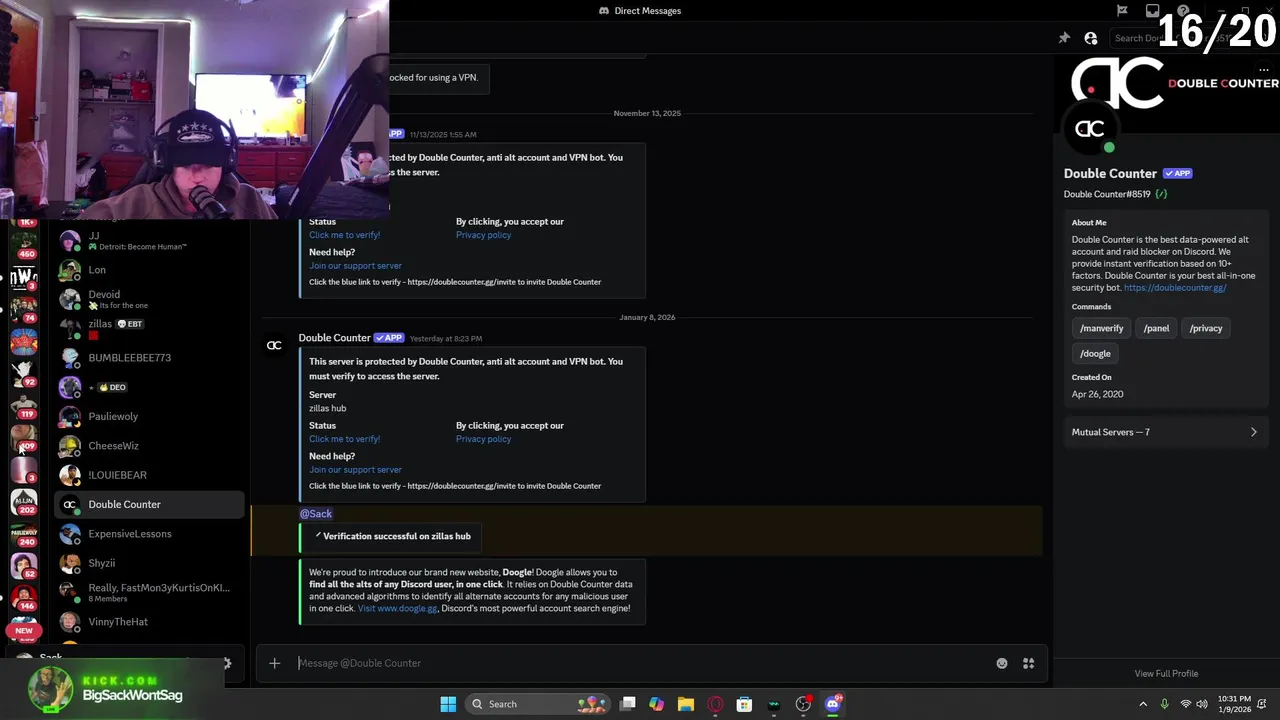Open Privacy policy link in January message

[x=483, y=439]
